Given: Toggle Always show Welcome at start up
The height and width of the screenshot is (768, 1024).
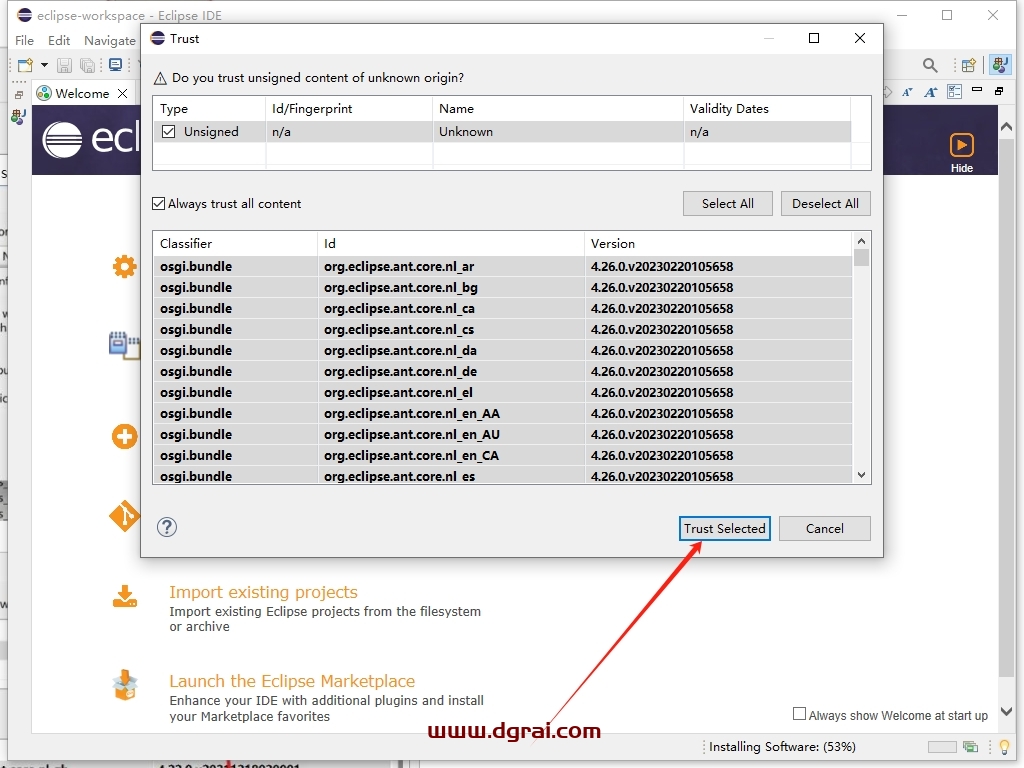Looking at the screenshot, I should point(799,714).
